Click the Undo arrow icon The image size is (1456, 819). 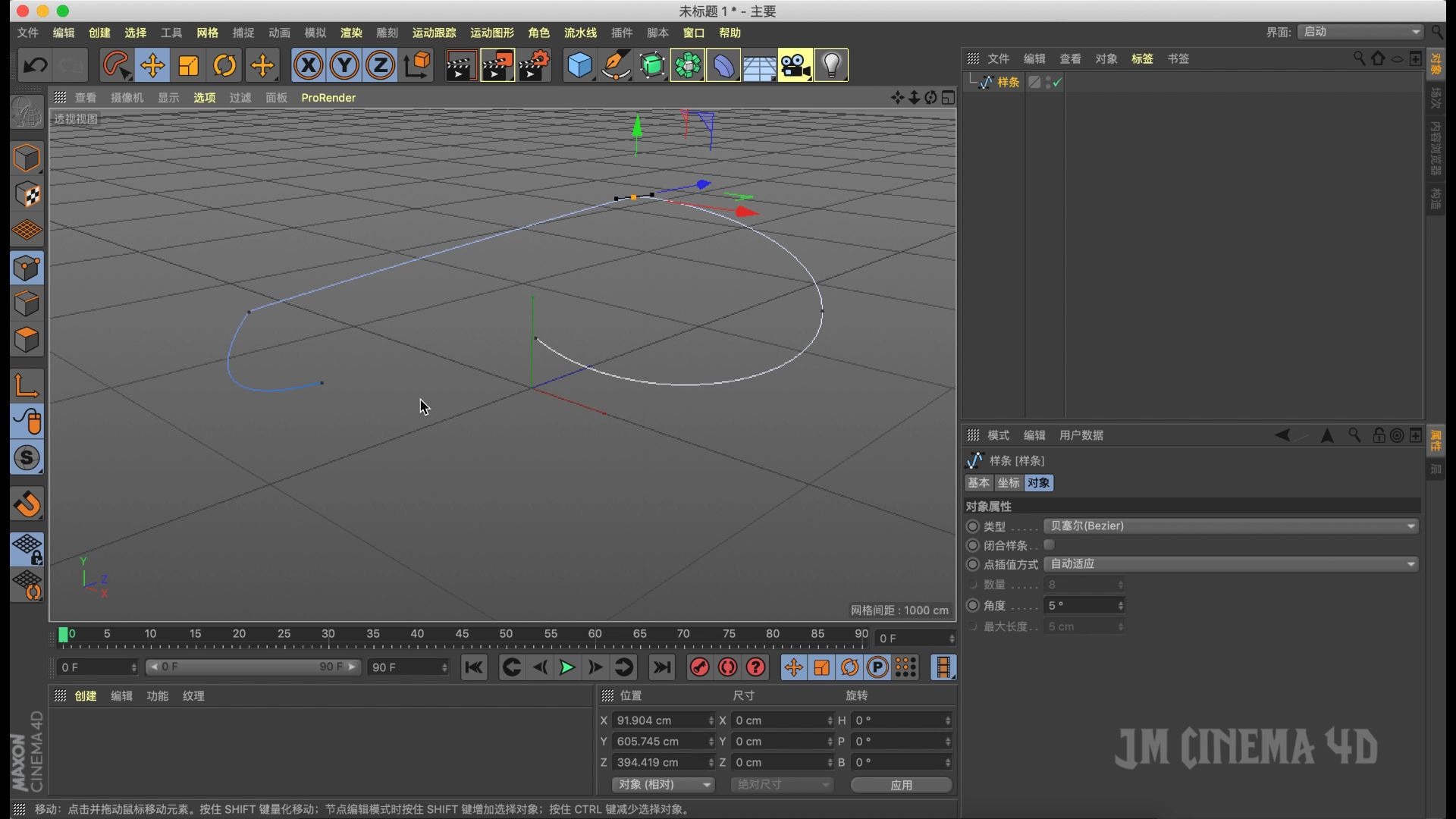[35, 65]
